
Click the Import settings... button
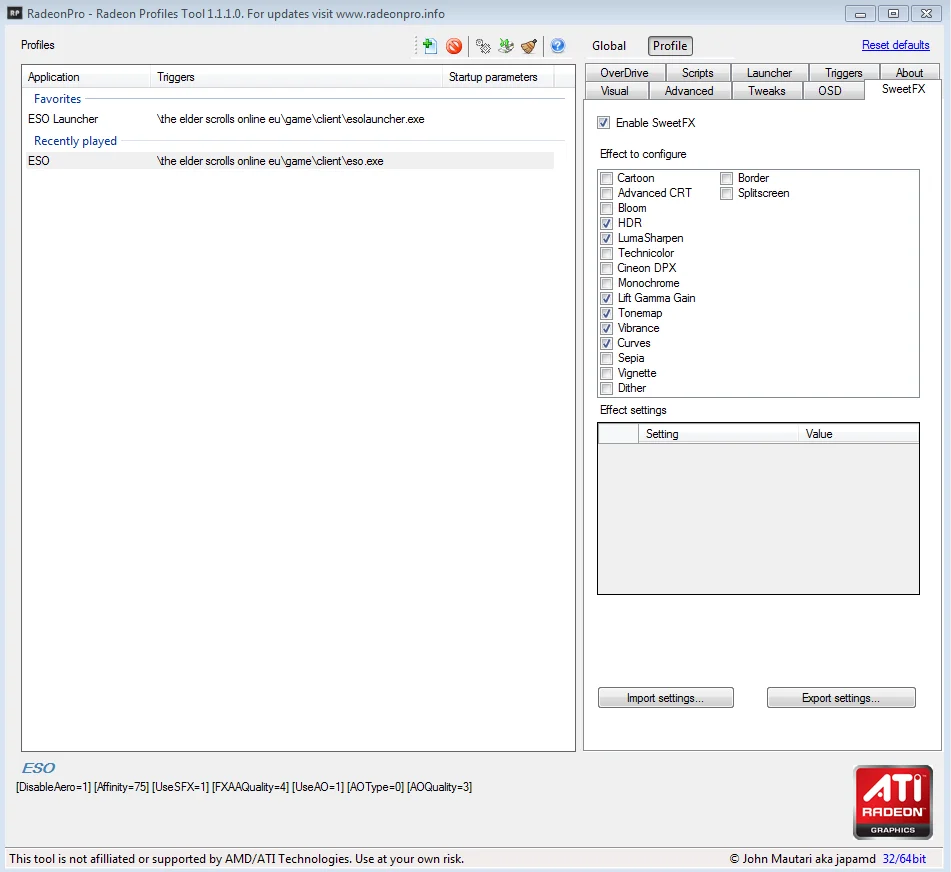pos(665,698)
